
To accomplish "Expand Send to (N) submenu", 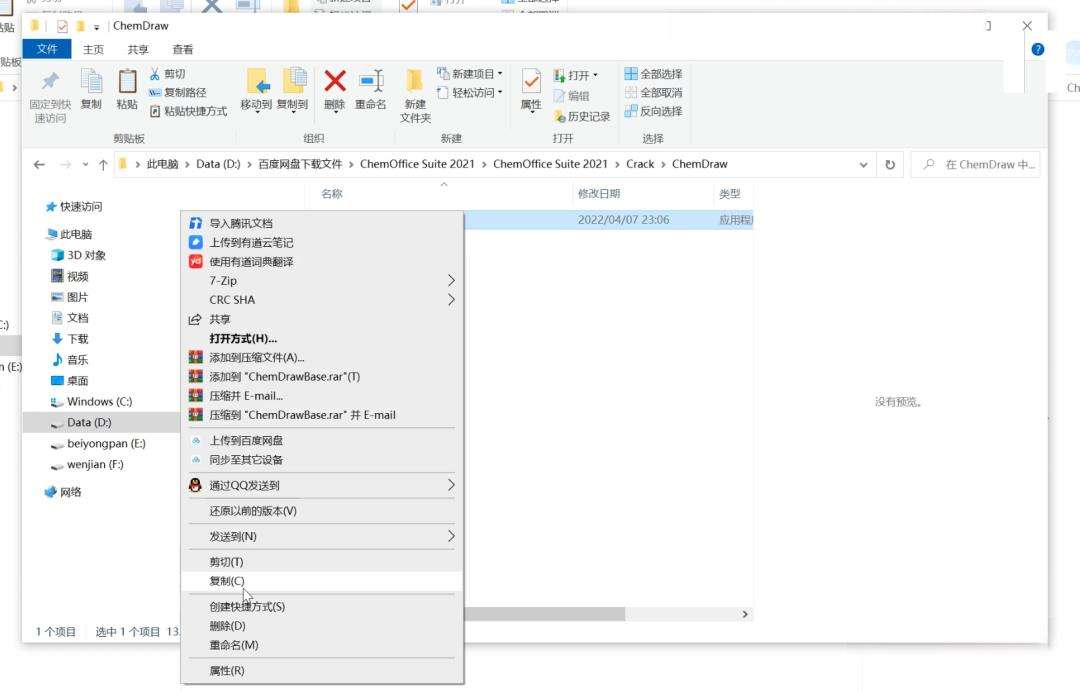I will pos(321,536).
